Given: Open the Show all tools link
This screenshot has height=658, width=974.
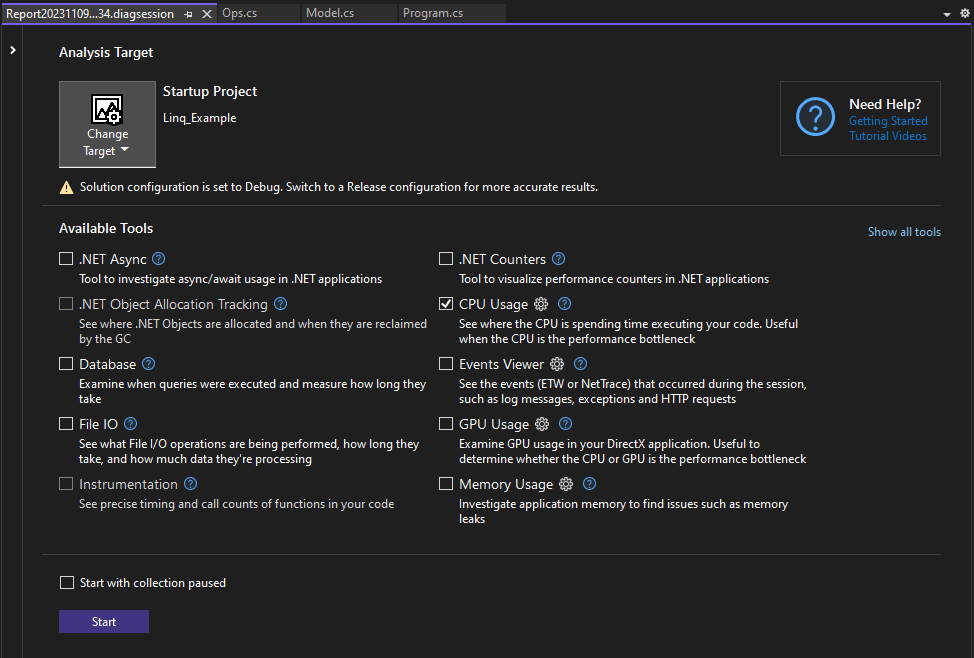Looking at the screenshot, I should coord(903,231).
